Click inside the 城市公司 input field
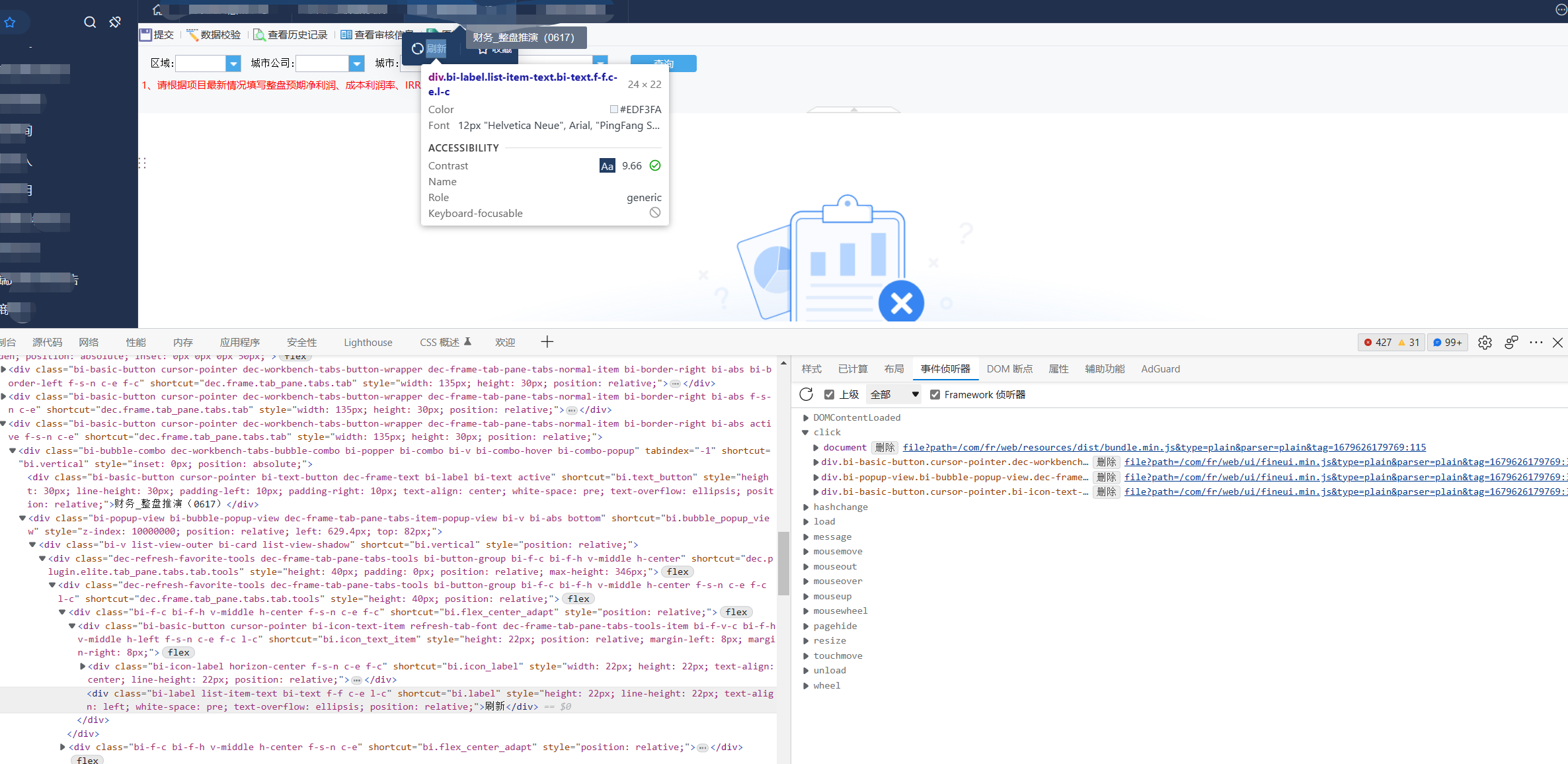The height and width of the screenshot is (764, 1568). pos(323,63)
